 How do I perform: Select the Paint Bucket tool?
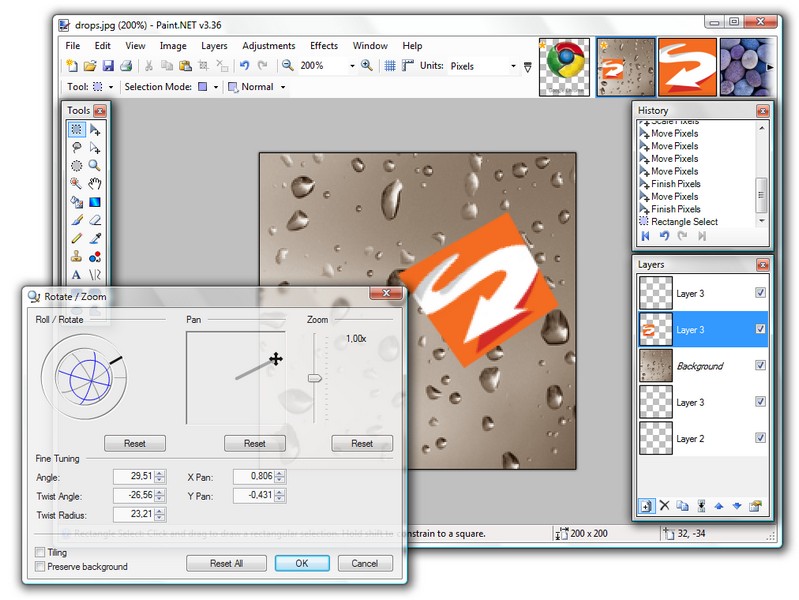click(x=76, y=202)
